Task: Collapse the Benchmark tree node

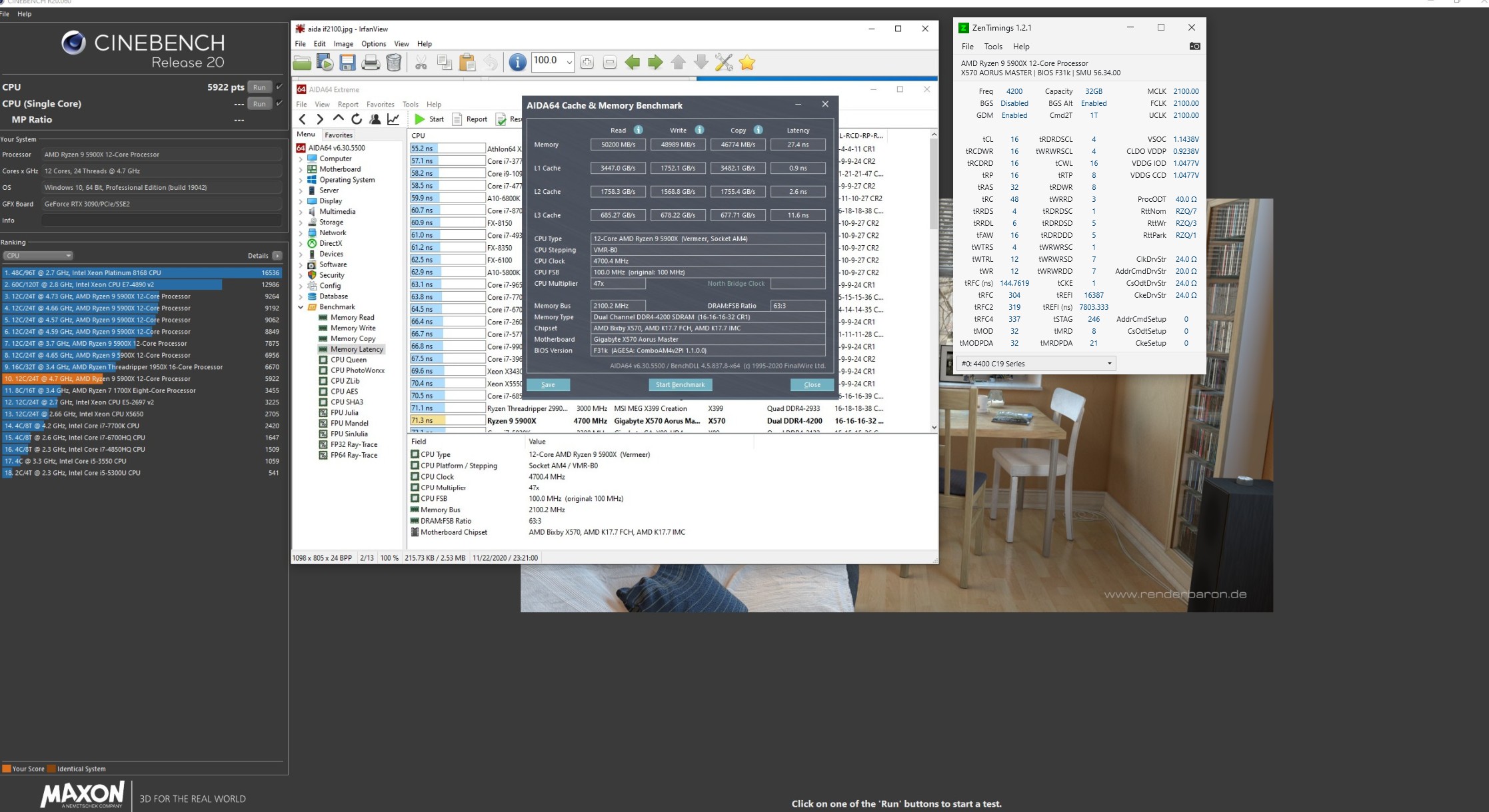Action: pos(301,307)
